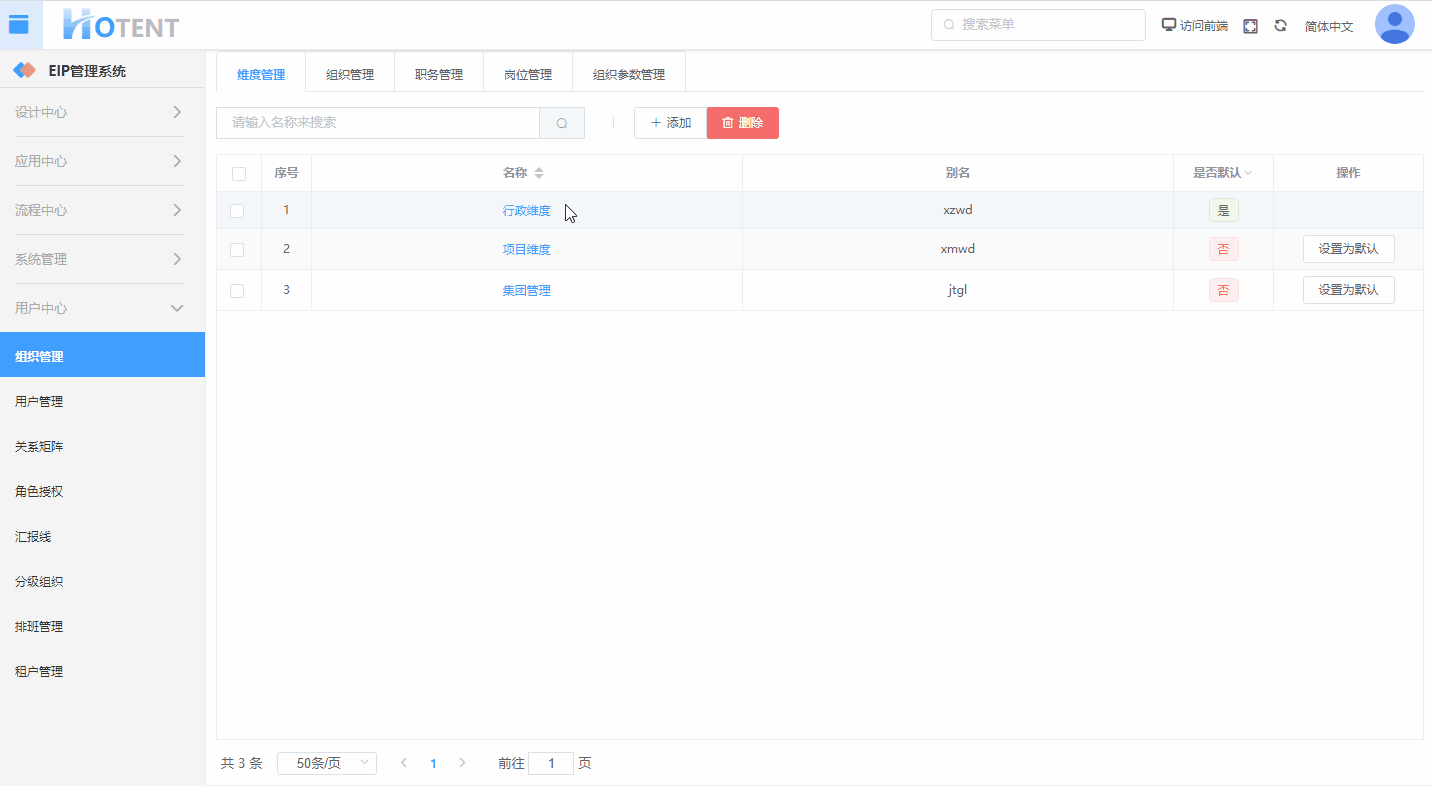Screen dimensions: 1432x786
Task: Click the refresh icon in header
Action: [1280, 26]
